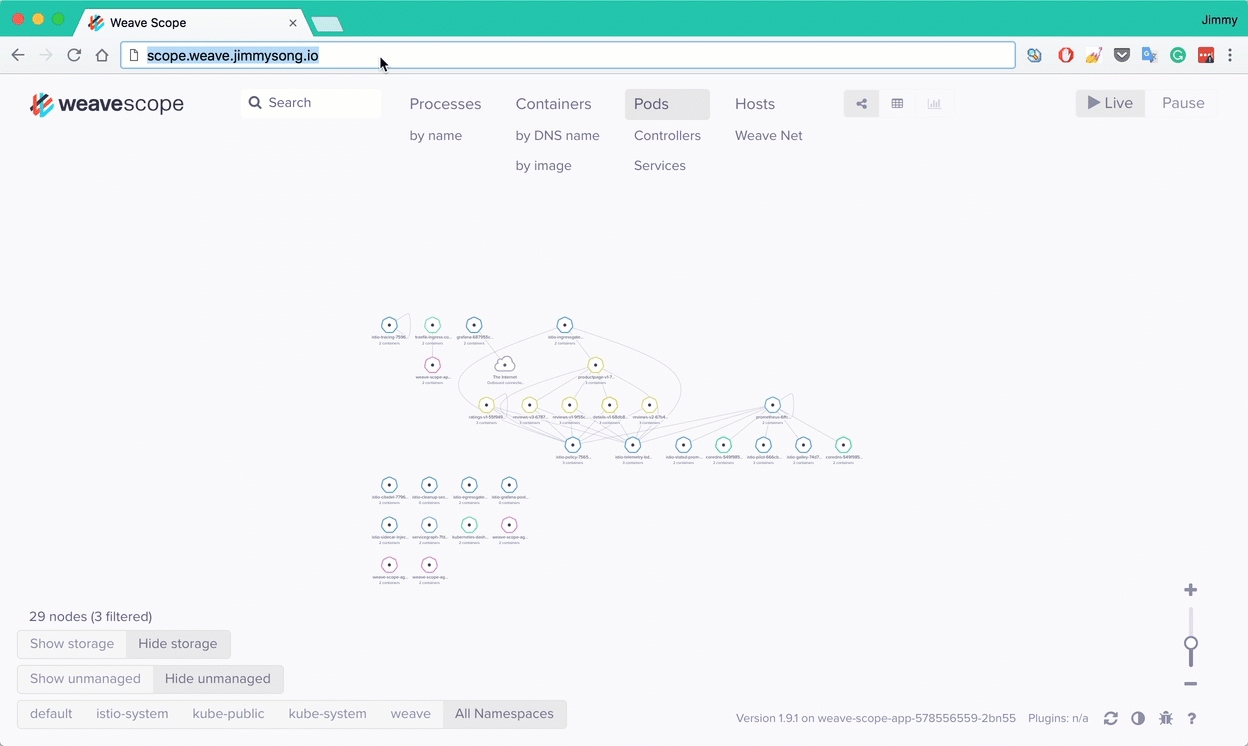Toggle Hide unmanaged option
The height and width of the screenshot is (746, 1248).
(217, 679)
